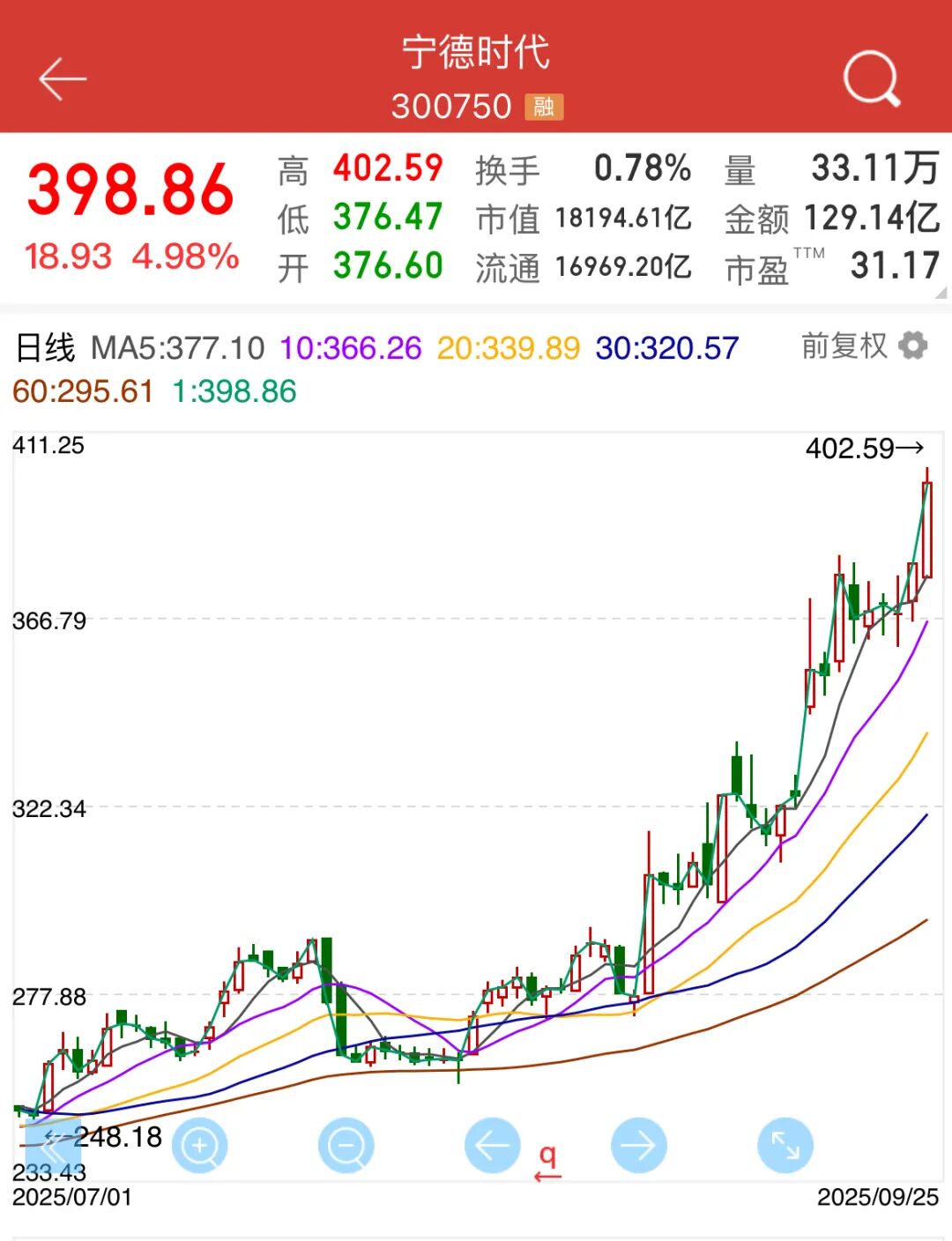Viewport: 952px width, 1241px height.
Task: Move chart left with arrow button
Action: [492, 1146]
